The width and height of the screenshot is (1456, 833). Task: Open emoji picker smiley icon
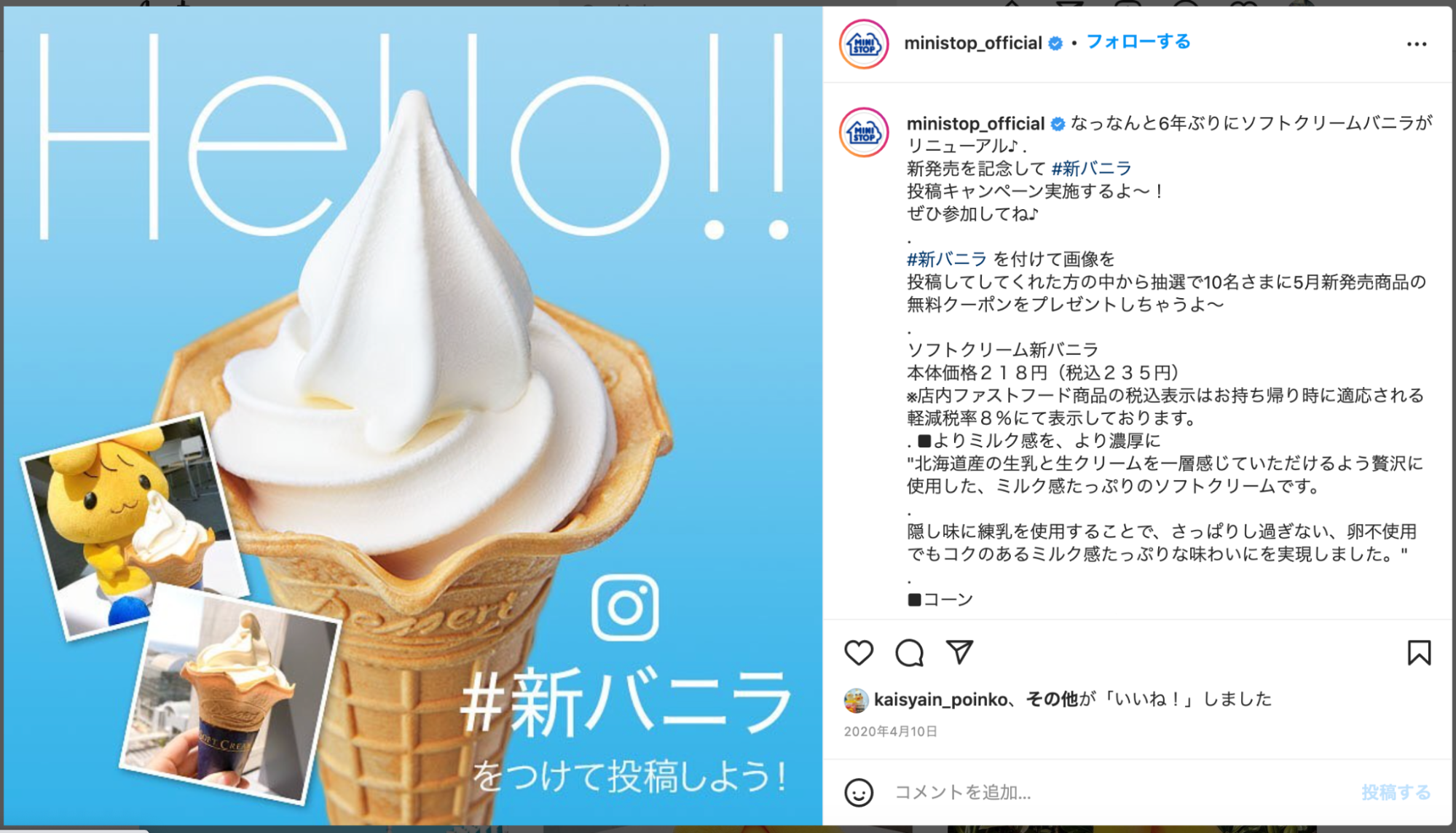(x=859, y=792)
